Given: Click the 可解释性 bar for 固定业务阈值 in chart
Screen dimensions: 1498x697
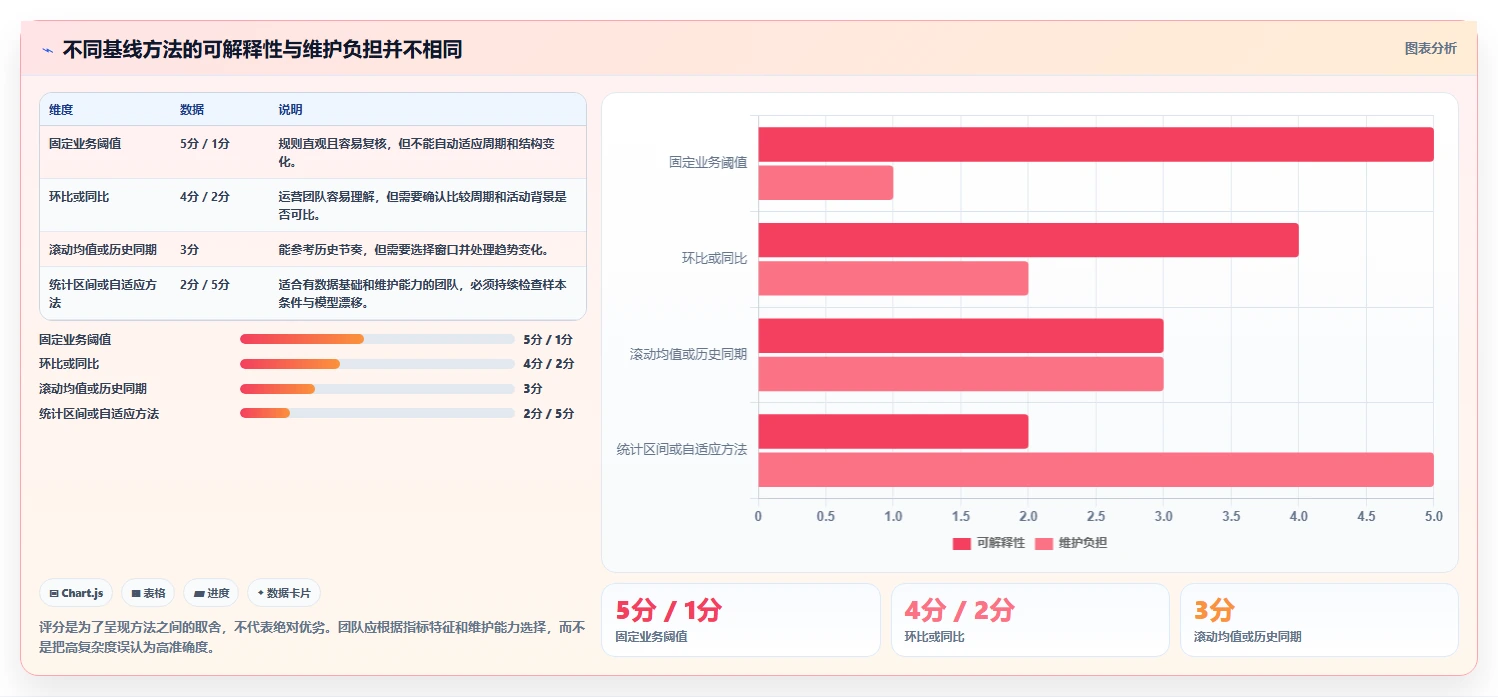Looking at the screenshot, I should 1096,144.
